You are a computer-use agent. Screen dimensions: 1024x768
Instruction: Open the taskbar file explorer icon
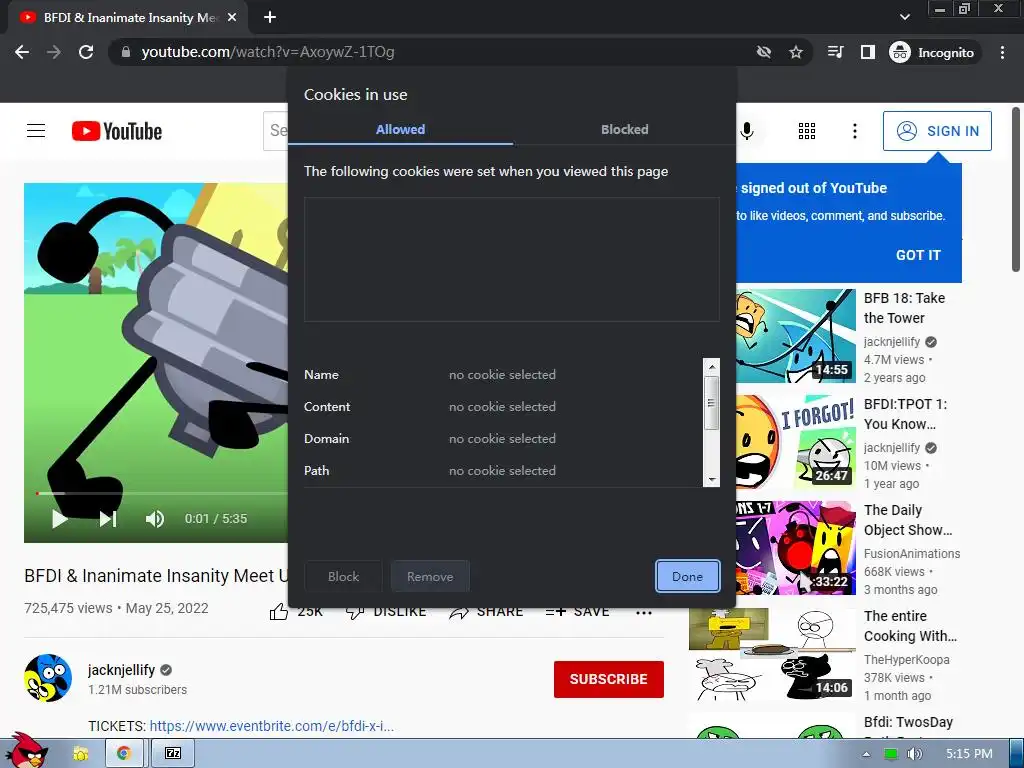(81, 754)
